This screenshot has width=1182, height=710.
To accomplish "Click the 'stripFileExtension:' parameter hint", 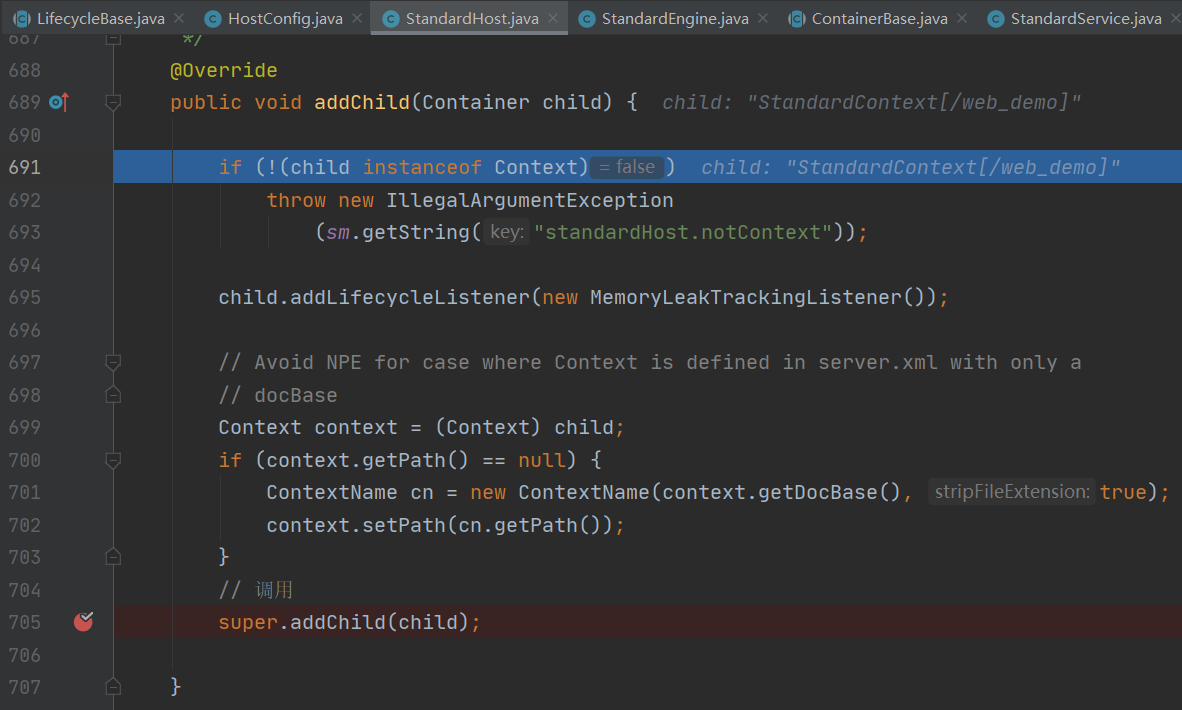I will pos(1012,492).
